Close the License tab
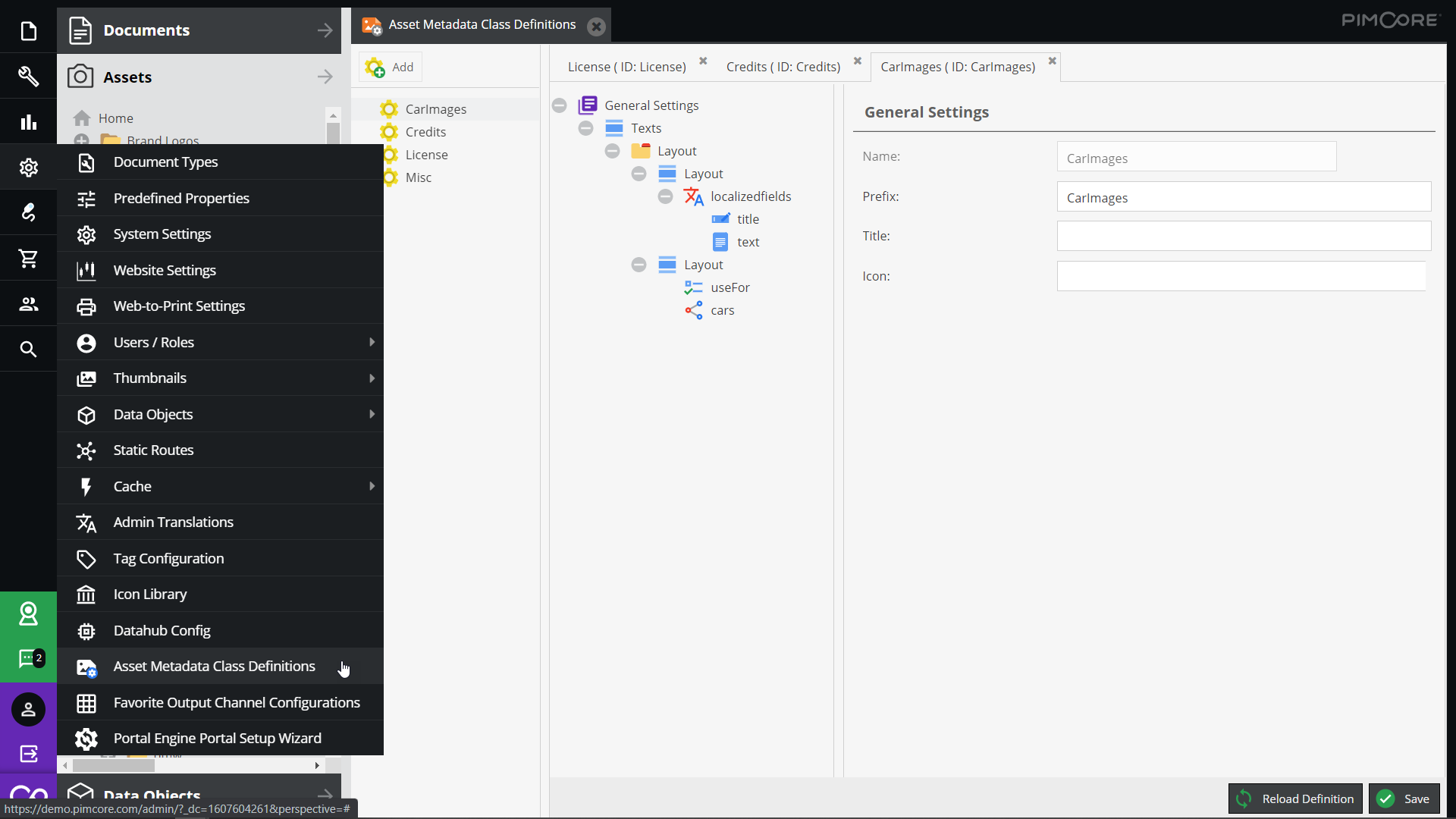This screenshot has height=819, width=1456. pos(703,61)
